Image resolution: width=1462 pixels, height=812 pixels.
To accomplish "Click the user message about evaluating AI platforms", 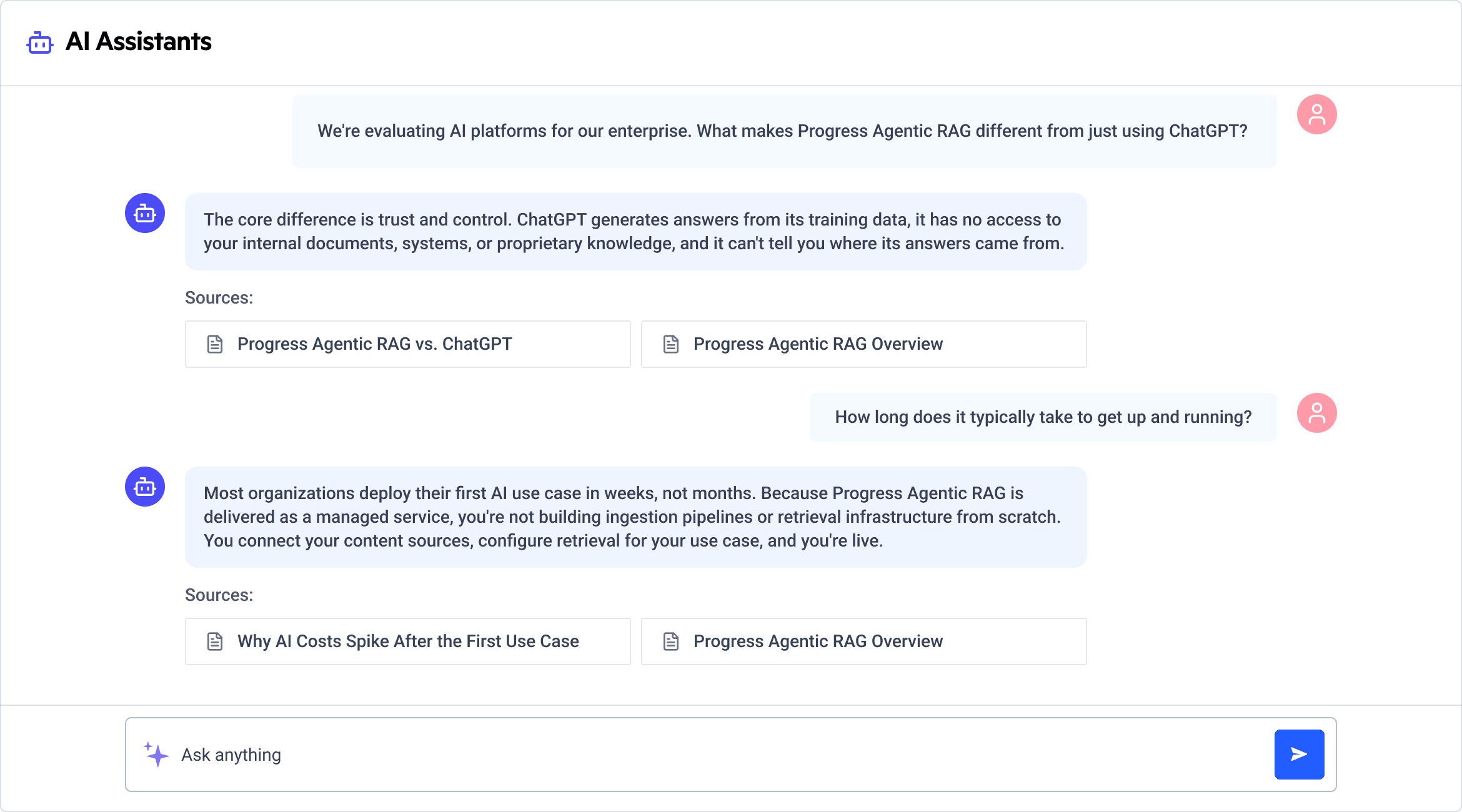I will click(784, 131).
